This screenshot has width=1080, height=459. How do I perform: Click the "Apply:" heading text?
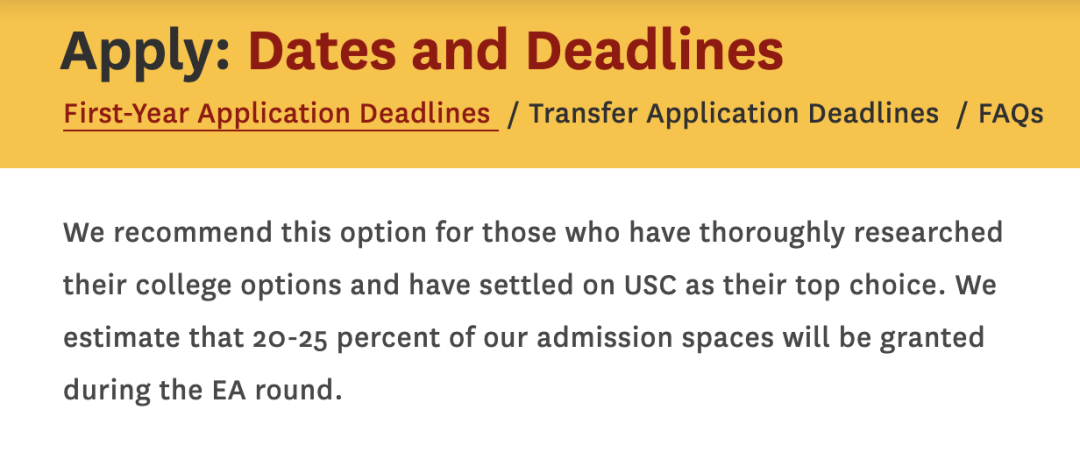click(x=145, y=51)
